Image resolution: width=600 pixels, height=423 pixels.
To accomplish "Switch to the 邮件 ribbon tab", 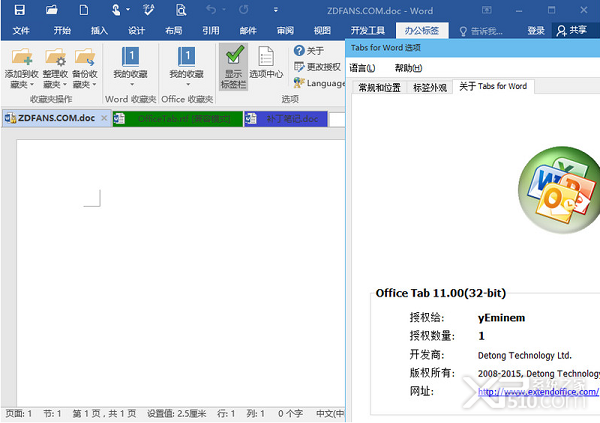I will click(248, 31).
